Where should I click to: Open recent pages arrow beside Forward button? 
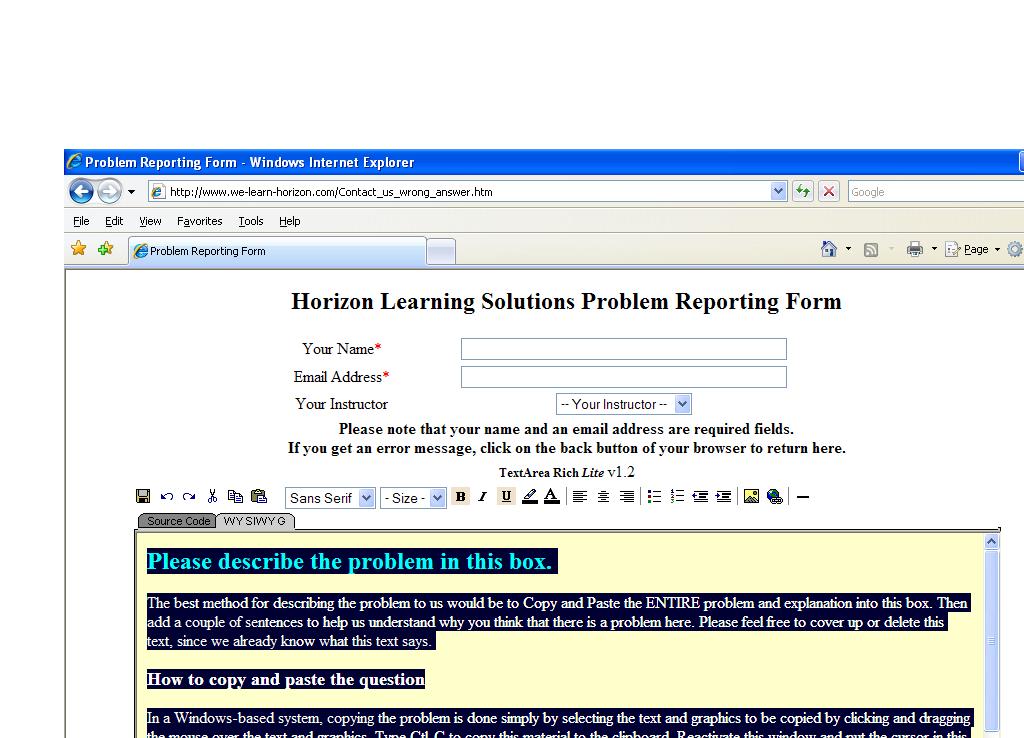click(x=131, y=192)
